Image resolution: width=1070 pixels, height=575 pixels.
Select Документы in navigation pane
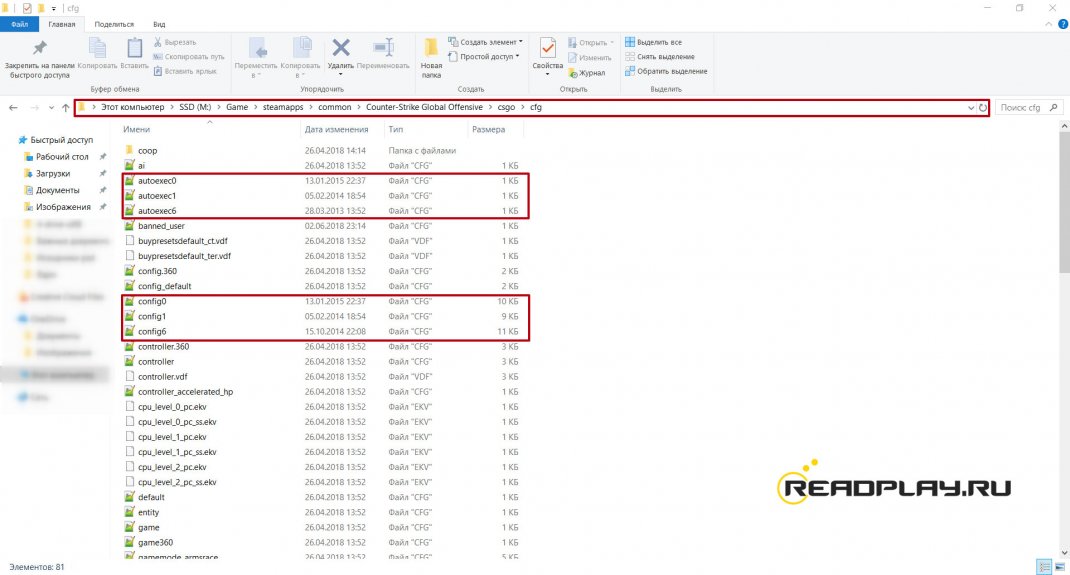[57, 190]
